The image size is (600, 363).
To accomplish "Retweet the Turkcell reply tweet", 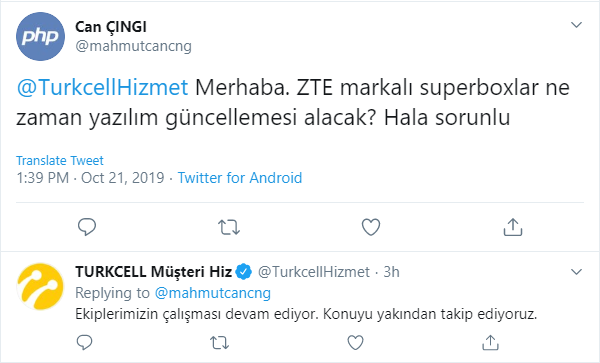I will [x=220, y=342].
